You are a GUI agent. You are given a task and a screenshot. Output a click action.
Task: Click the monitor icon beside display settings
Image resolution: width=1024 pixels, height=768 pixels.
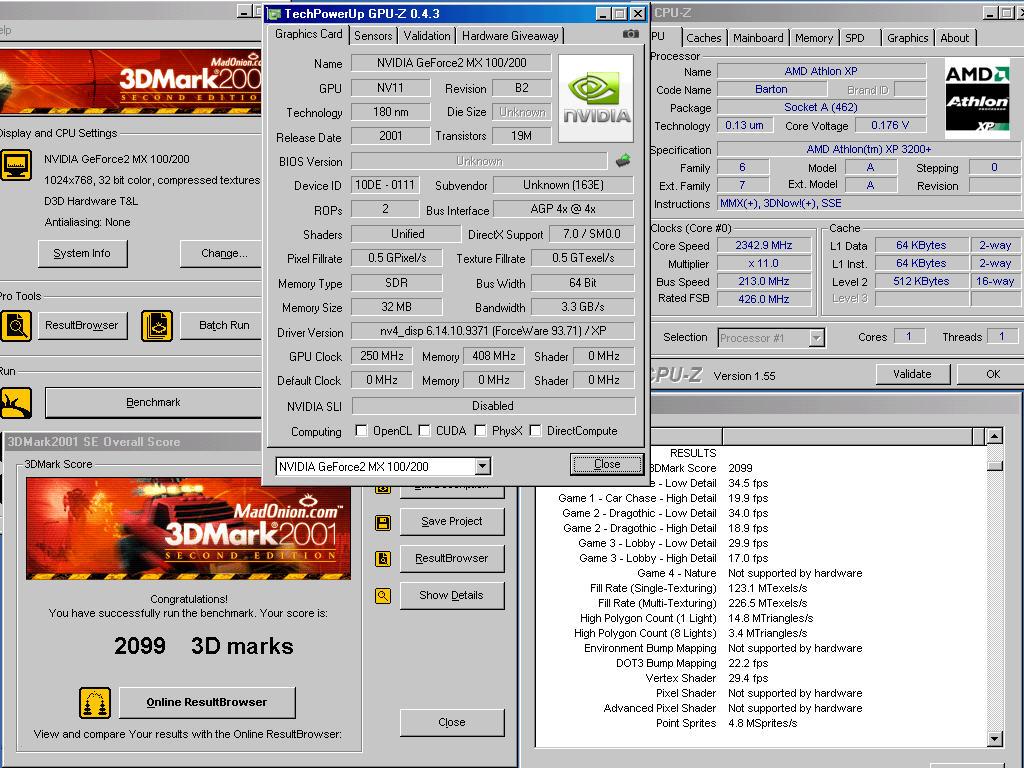tap(16, 165)
